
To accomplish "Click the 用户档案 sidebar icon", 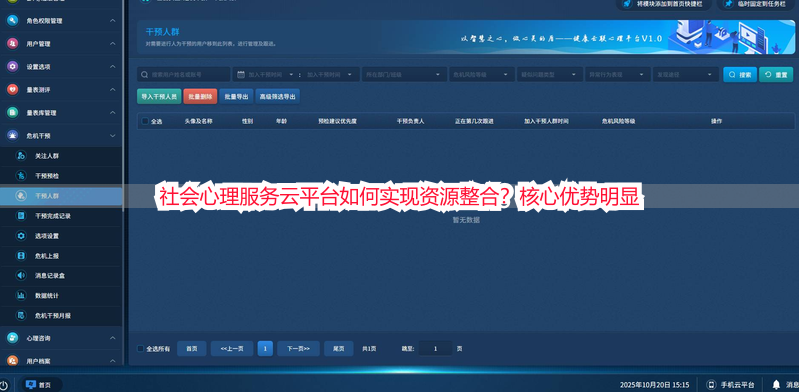I will (x=13, y=360).
